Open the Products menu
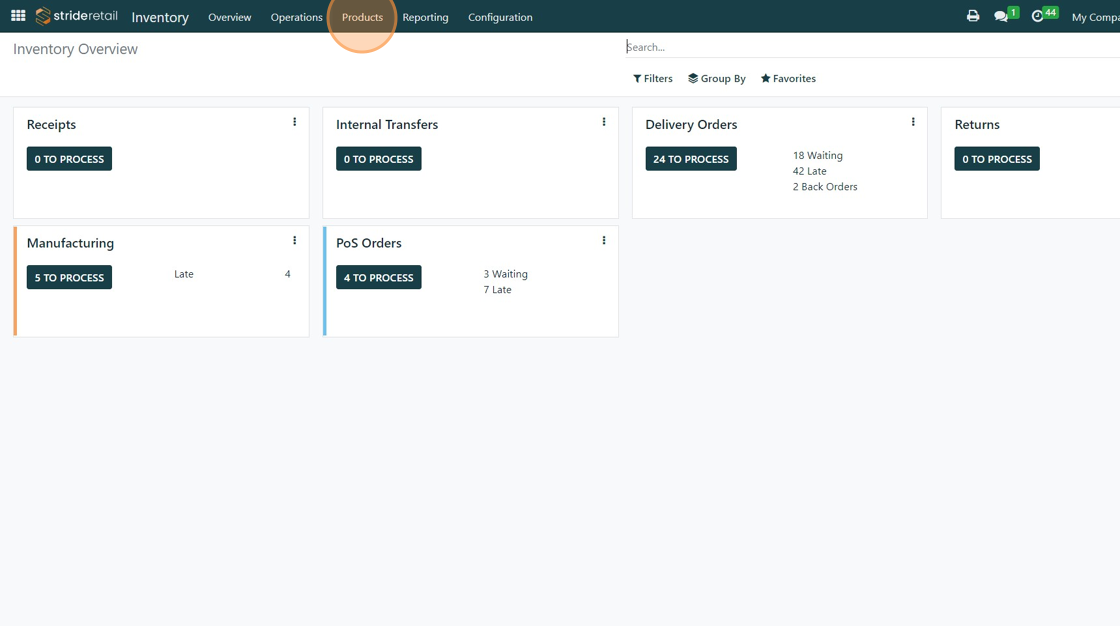 [x=362, y=17]
